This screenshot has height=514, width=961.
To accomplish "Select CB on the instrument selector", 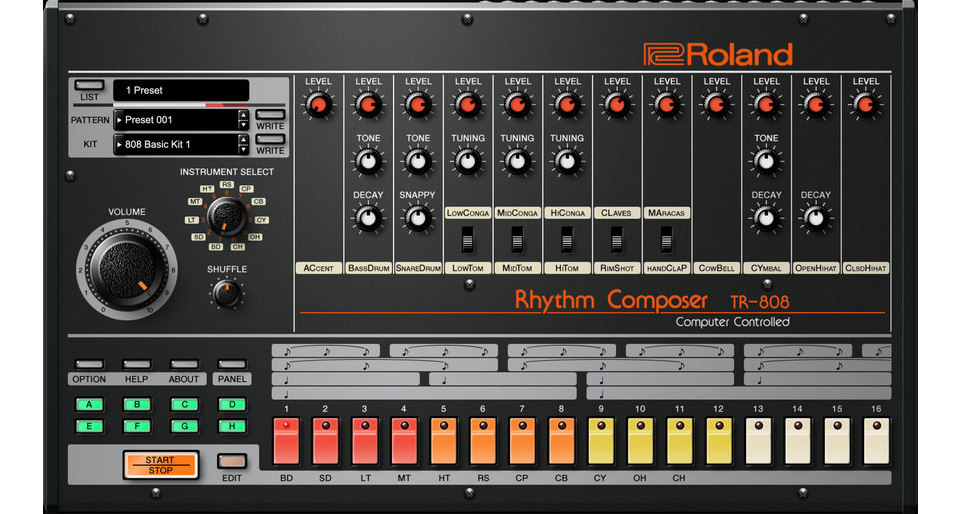I will click(x=259, y=201).
